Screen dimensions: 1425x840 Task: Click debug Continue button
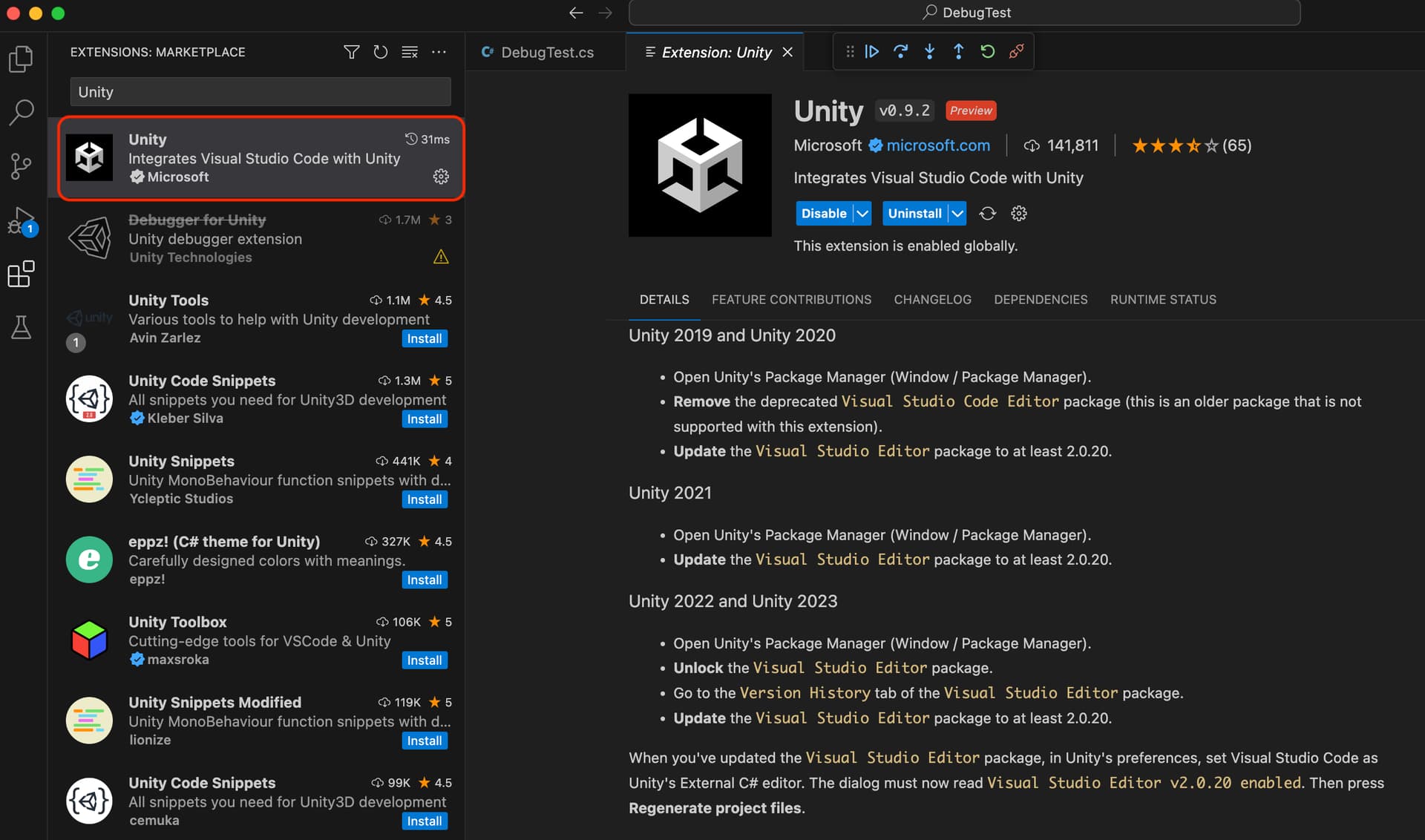pos(872,51)
